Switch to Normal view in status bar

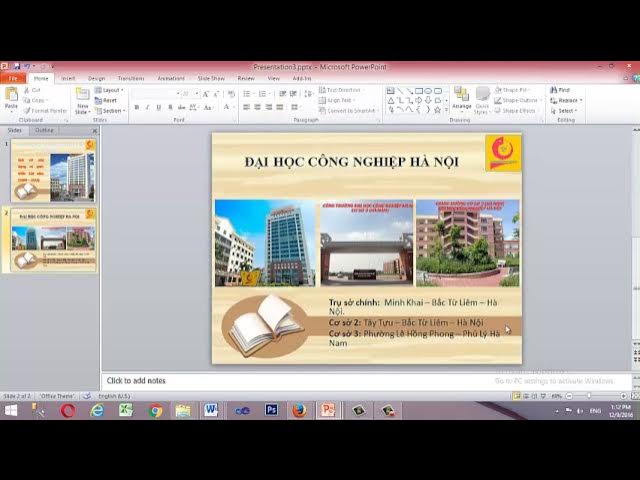(517, 396)
